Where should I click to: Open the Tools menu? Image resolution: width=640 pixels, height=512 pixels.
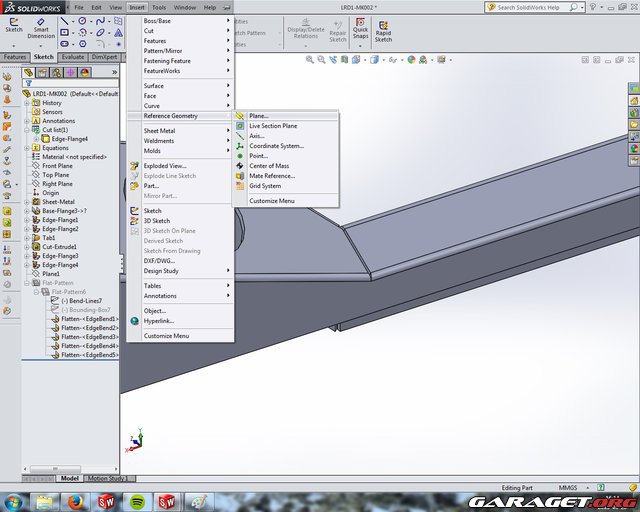click(x=159, y=7)
